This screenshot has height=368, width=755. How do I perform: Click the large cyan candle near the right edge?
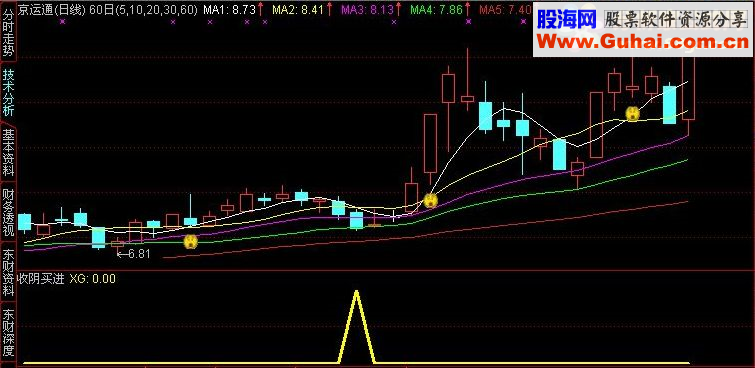click(669, 105)
